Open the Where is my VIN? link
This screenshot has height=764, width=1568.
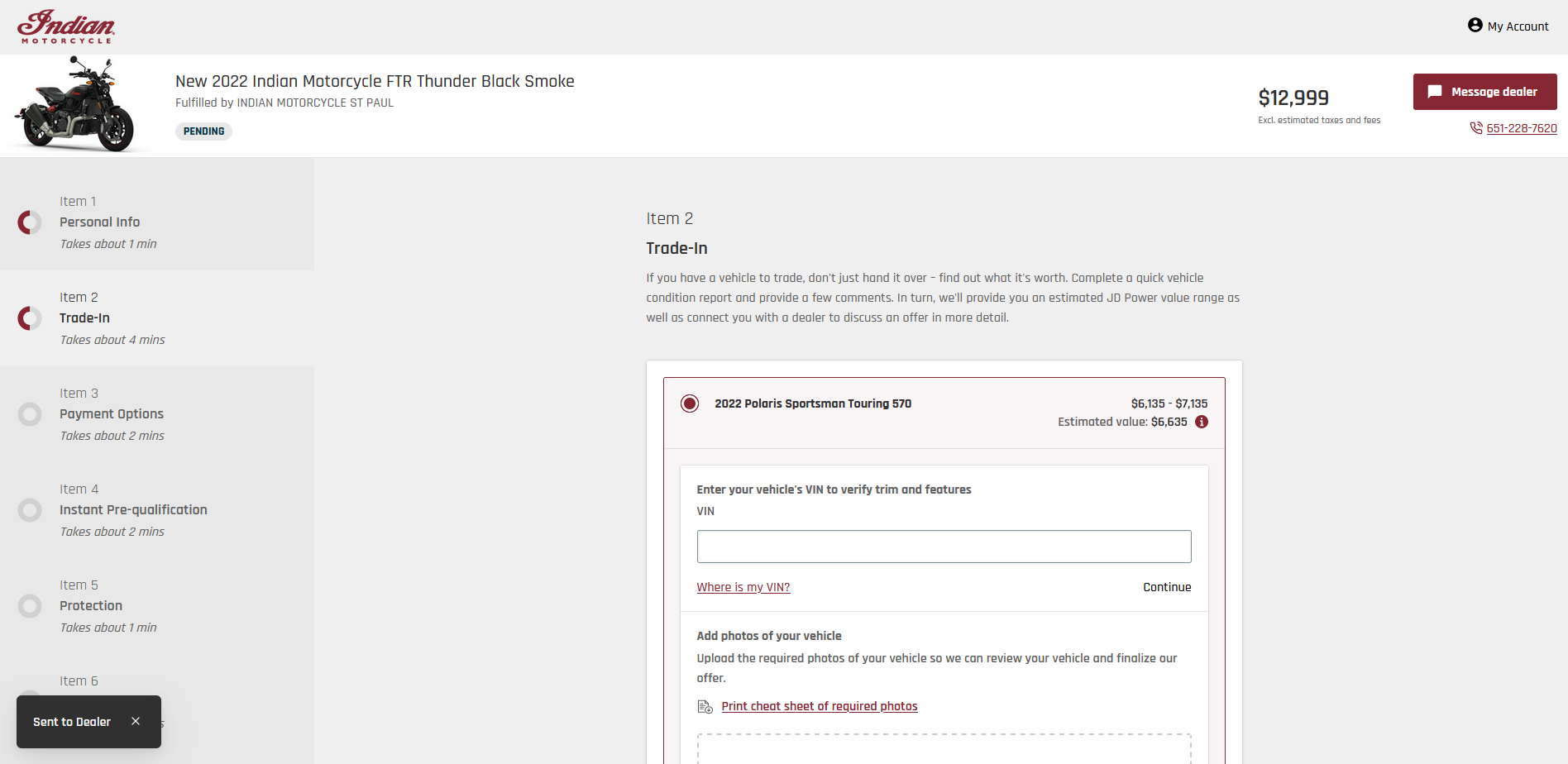(743, 587)
